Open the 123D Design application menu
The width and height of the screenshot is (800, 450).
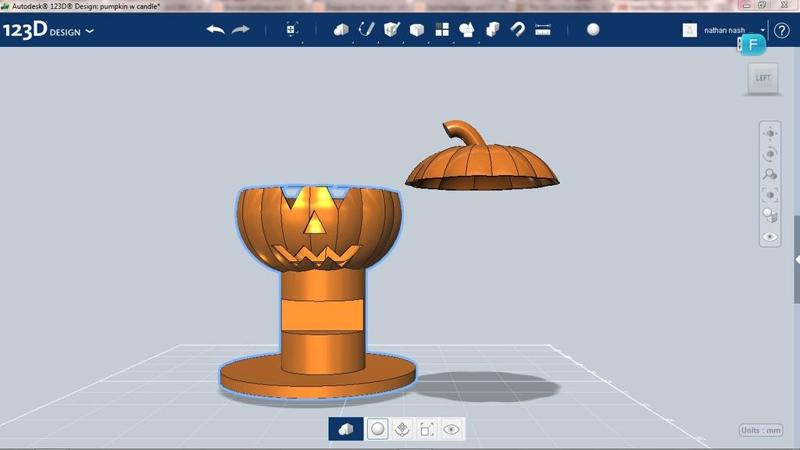click(x=48, y=30)
